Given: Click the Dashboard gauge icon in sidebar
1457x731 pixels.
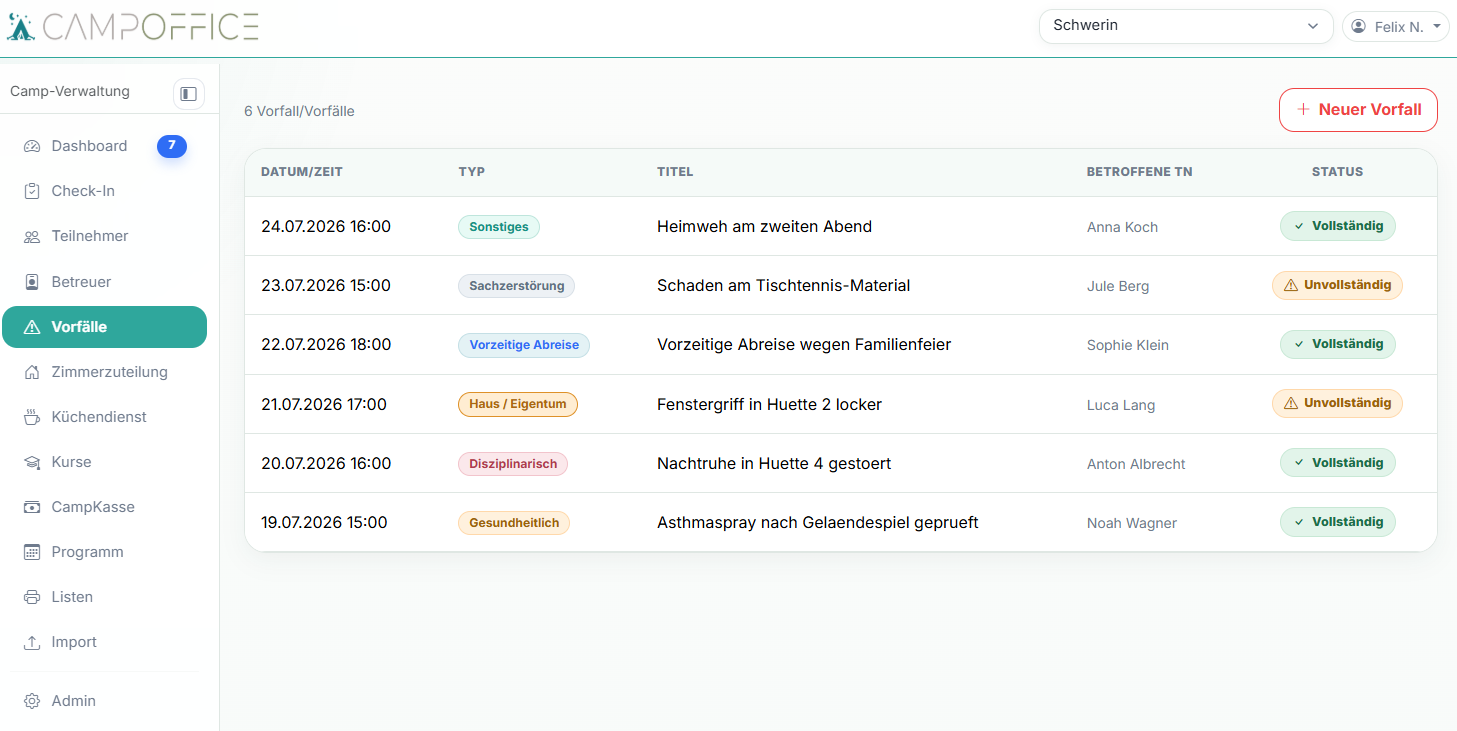Looking at the screenshot, I should (32, 146).
